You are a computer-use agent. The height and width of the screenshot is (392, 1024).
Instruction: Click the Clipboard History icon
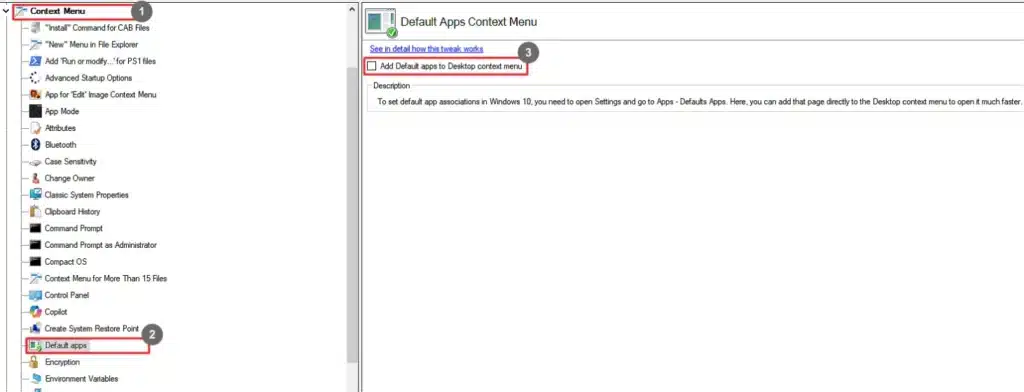pyautogui.click(x=35, y=212)
